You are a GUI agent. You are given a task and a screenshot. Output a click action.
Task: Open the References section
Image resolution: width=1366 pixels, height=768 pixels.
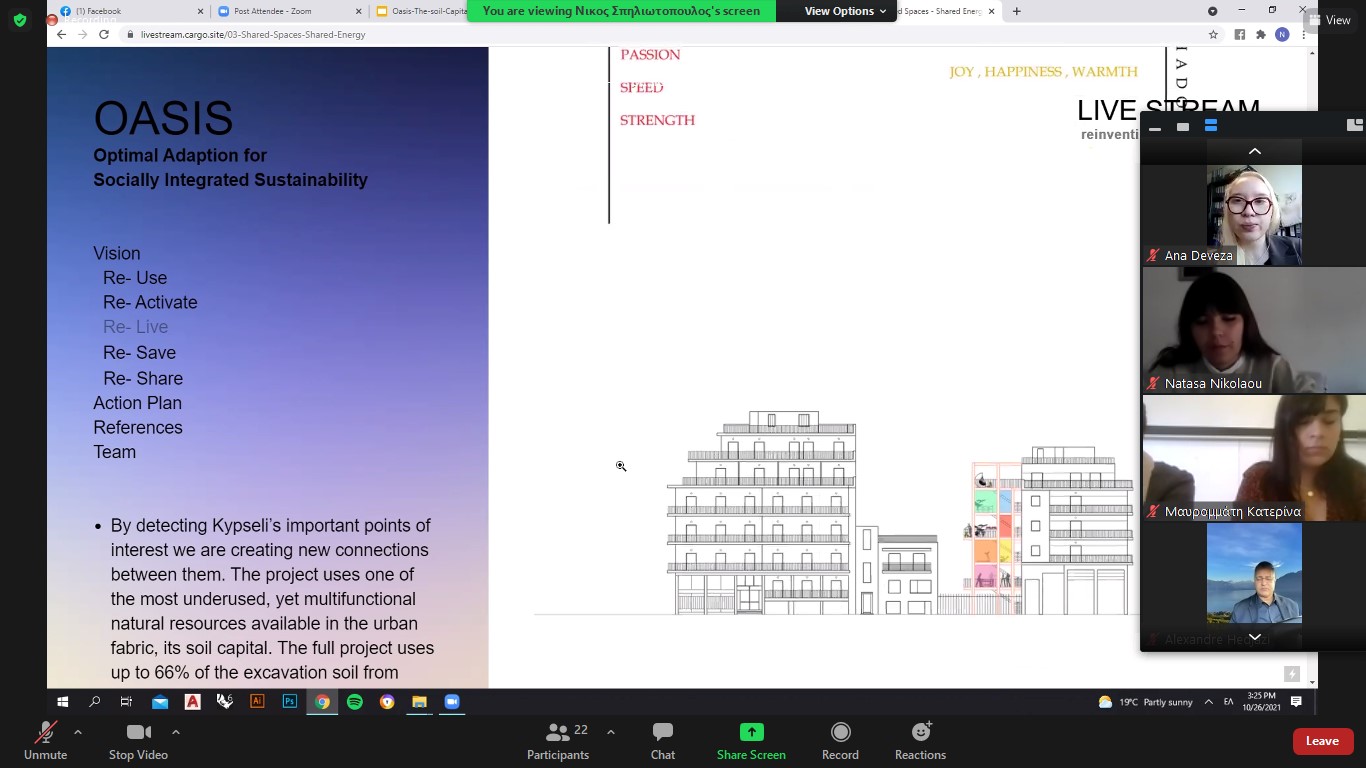coord(138,428)
